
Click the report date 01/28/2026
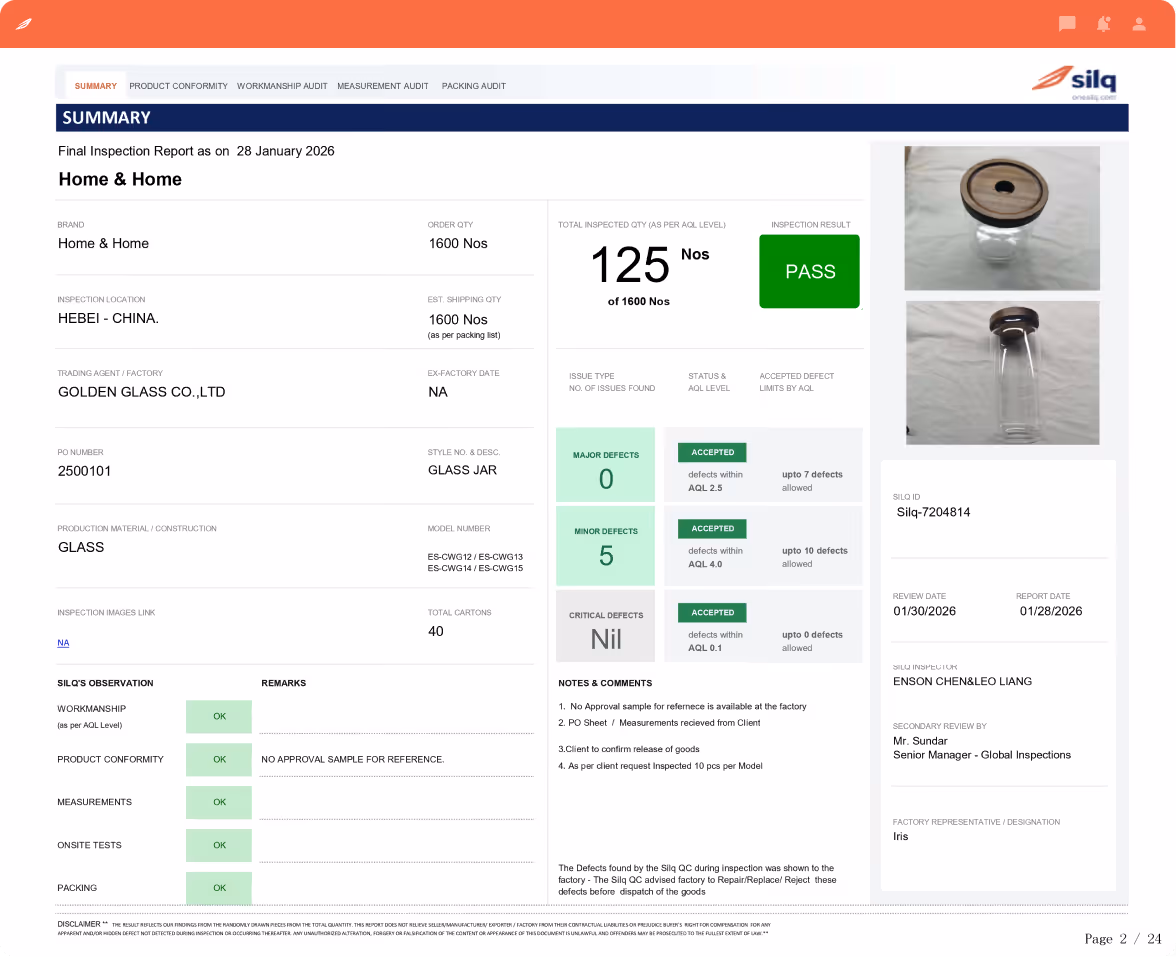point(1051,611)
